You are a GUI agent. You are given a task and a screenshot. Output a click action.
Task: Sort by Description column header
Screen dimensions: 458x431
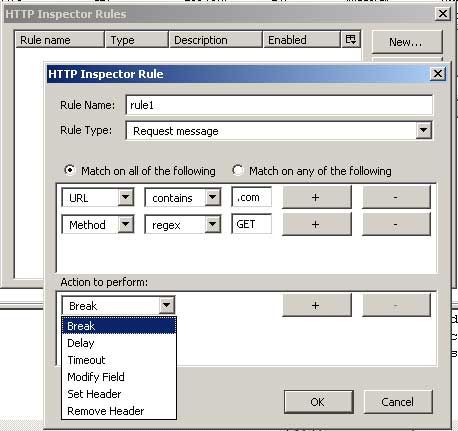[x=216, y=40]
